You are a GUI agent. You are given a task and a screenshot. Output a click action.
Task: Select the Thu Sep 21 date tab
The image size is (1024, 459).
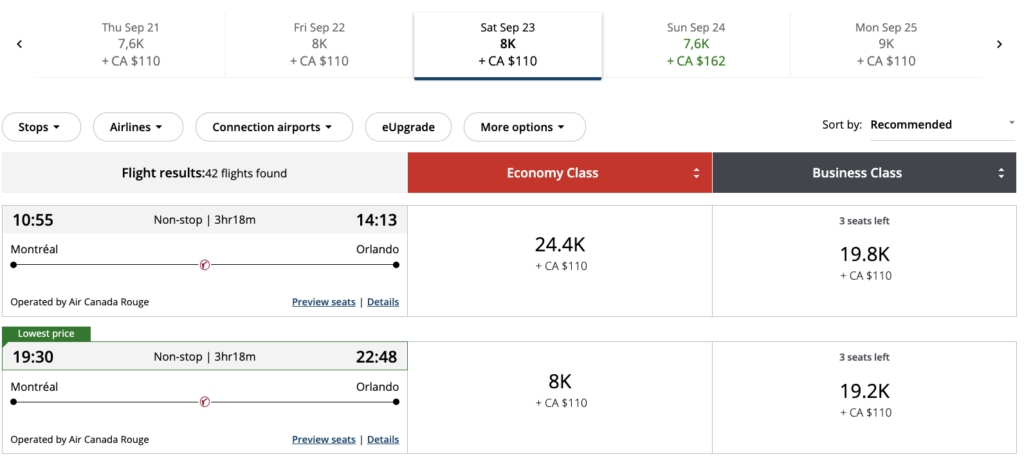[x=131, y=44]
